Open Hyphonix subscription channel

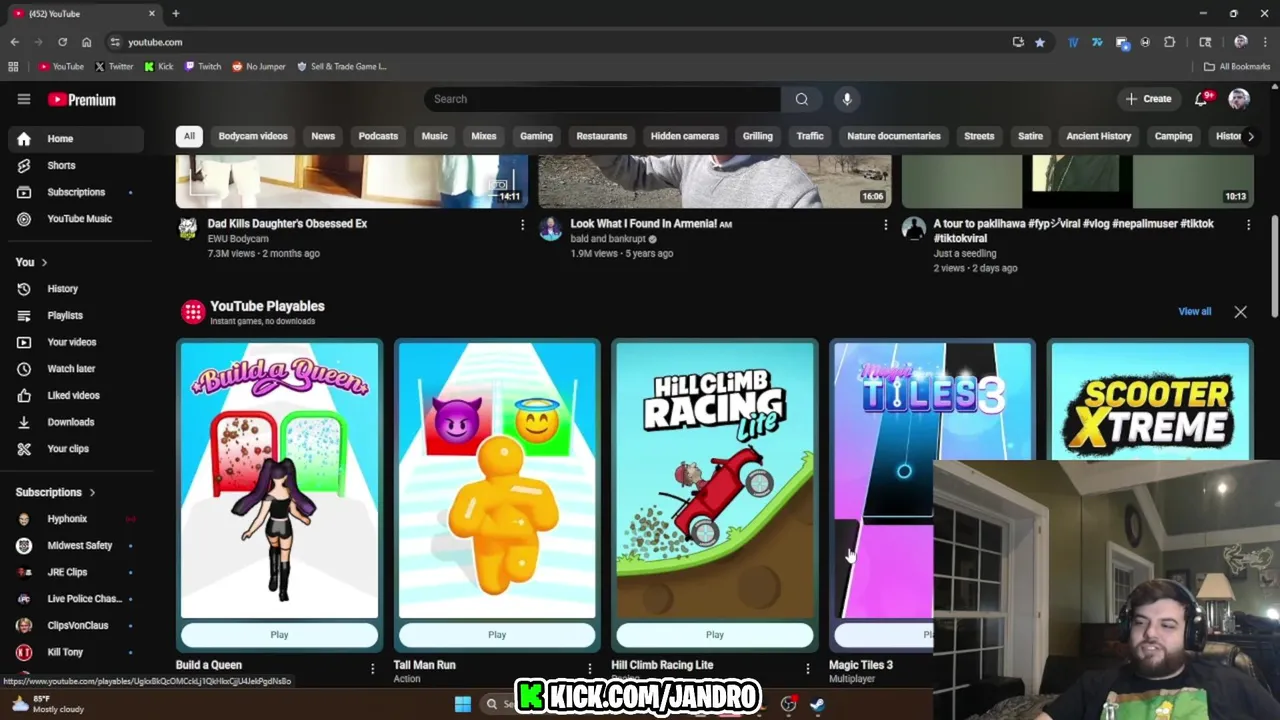(x=76, y=519)
